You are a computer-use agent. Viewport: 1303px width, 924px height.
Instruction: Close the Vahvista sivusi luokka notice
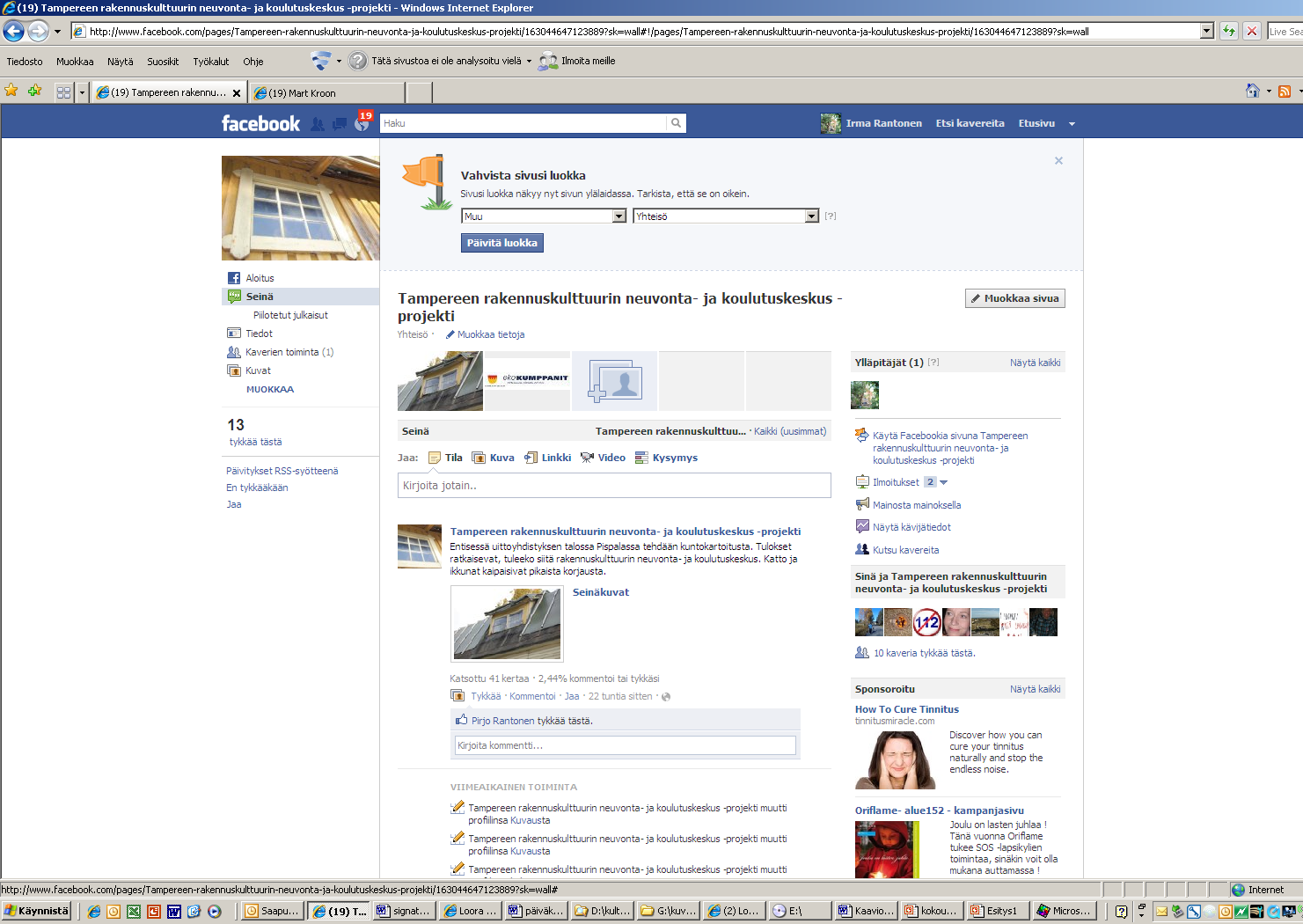click(1058, 160)
